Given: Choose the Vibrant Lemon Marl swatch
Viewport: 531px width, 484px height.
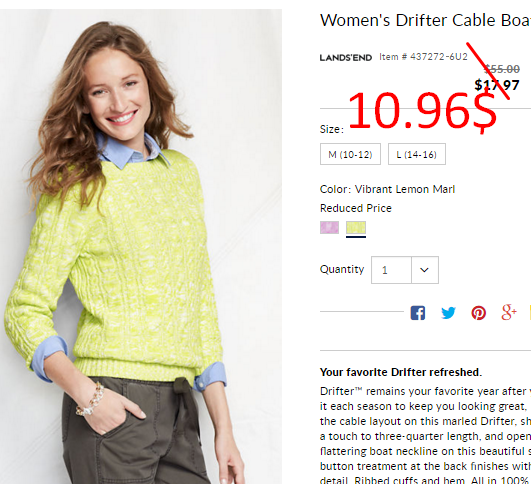Looking at the screenshot, I should coord(356,228).
